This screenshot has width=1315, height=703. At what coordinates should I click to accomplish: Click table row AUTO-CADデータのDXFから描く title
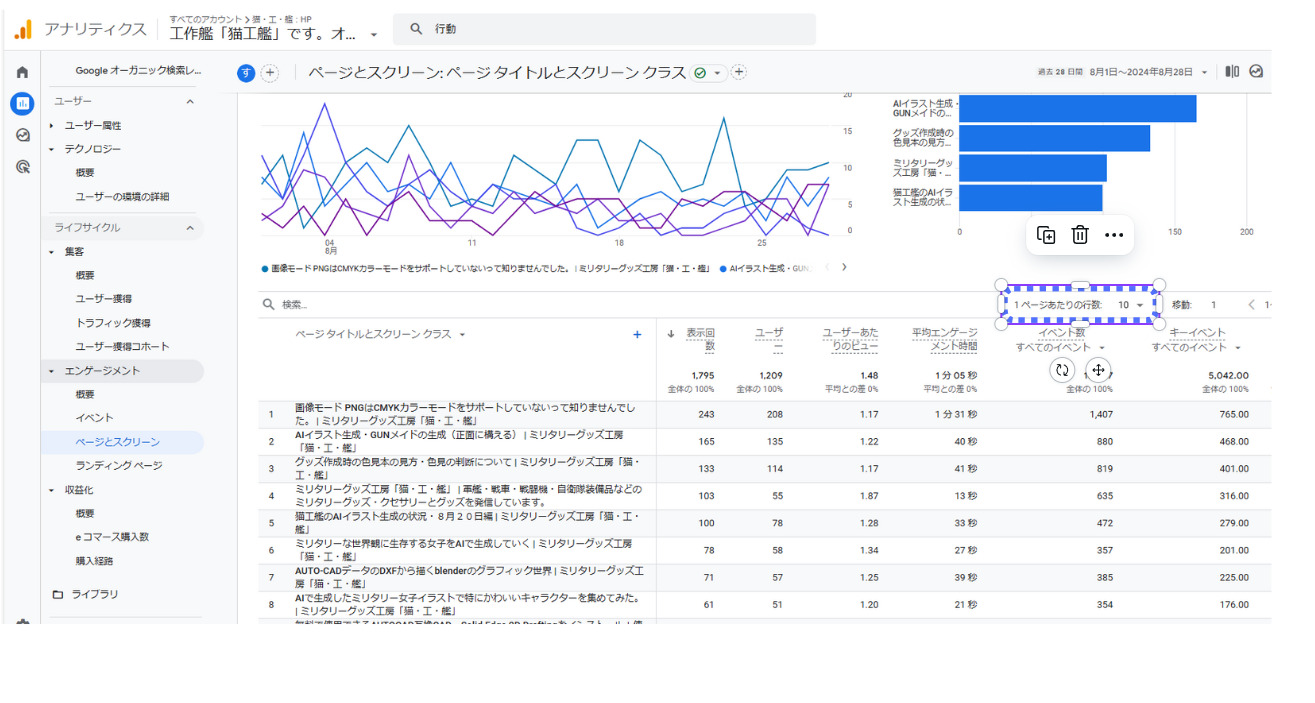tap(469, 577)
